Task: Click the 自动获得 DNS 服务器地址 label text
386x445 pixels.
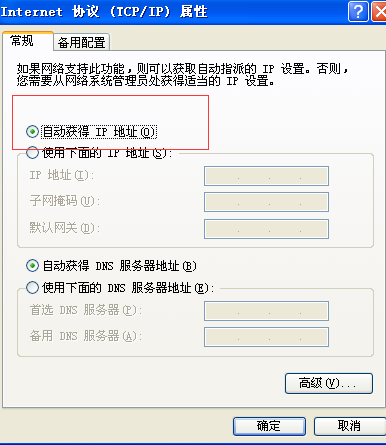Action: tap(120, 266)
